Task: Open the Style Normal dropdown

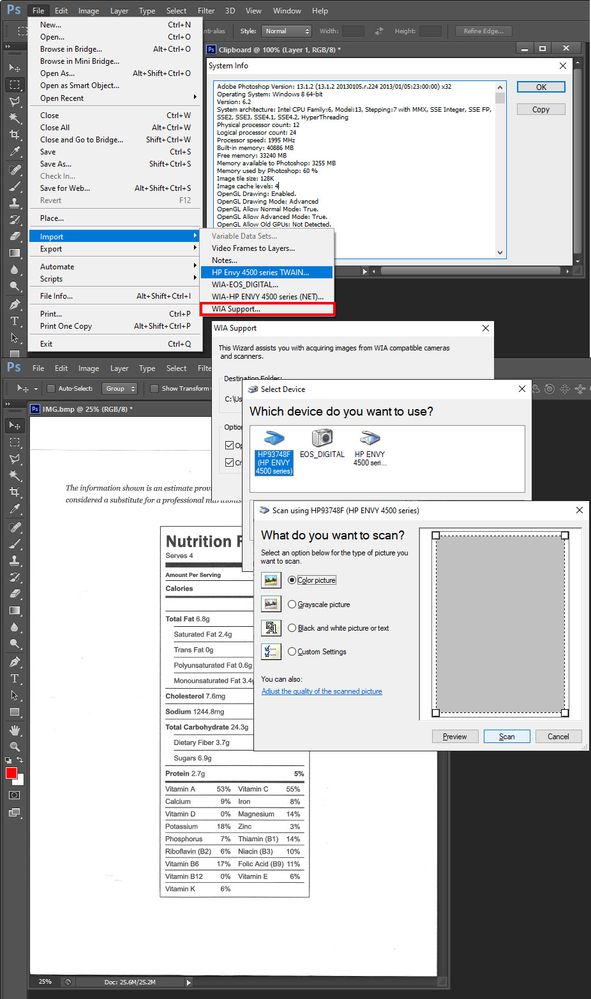Action: (x=286, y=31)
